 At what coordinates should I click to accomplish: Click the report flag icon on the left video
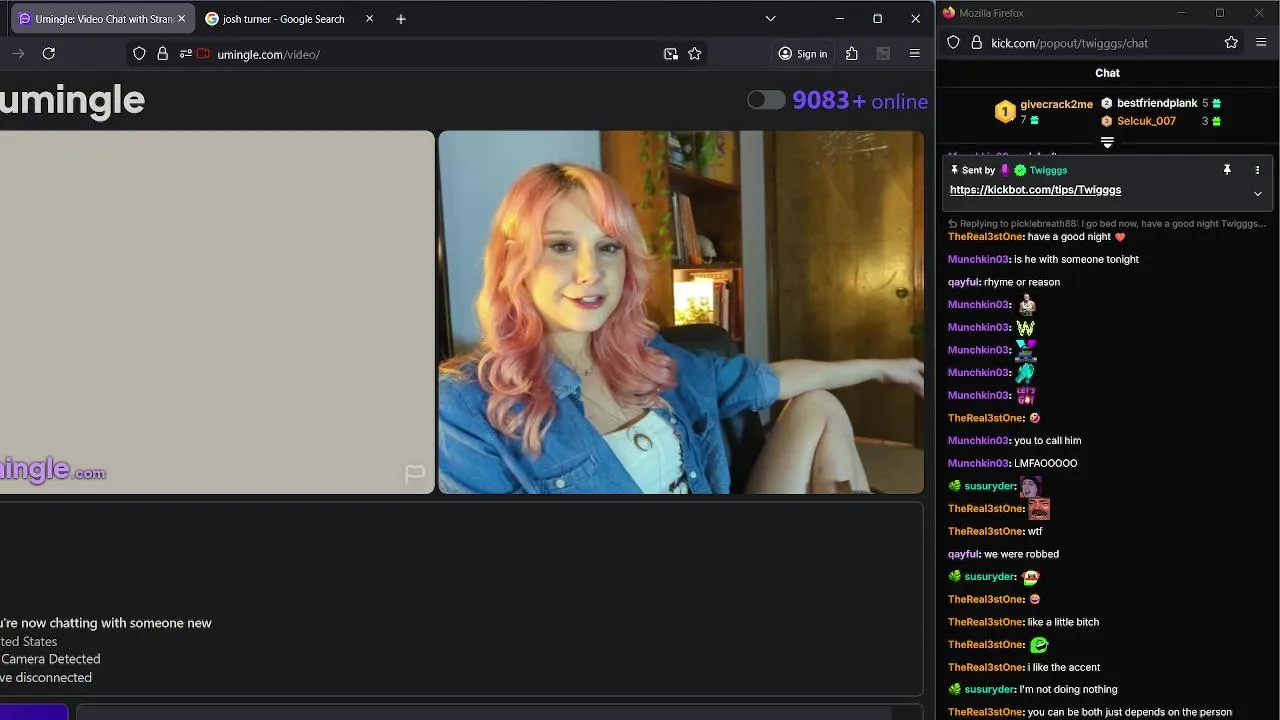415,474
